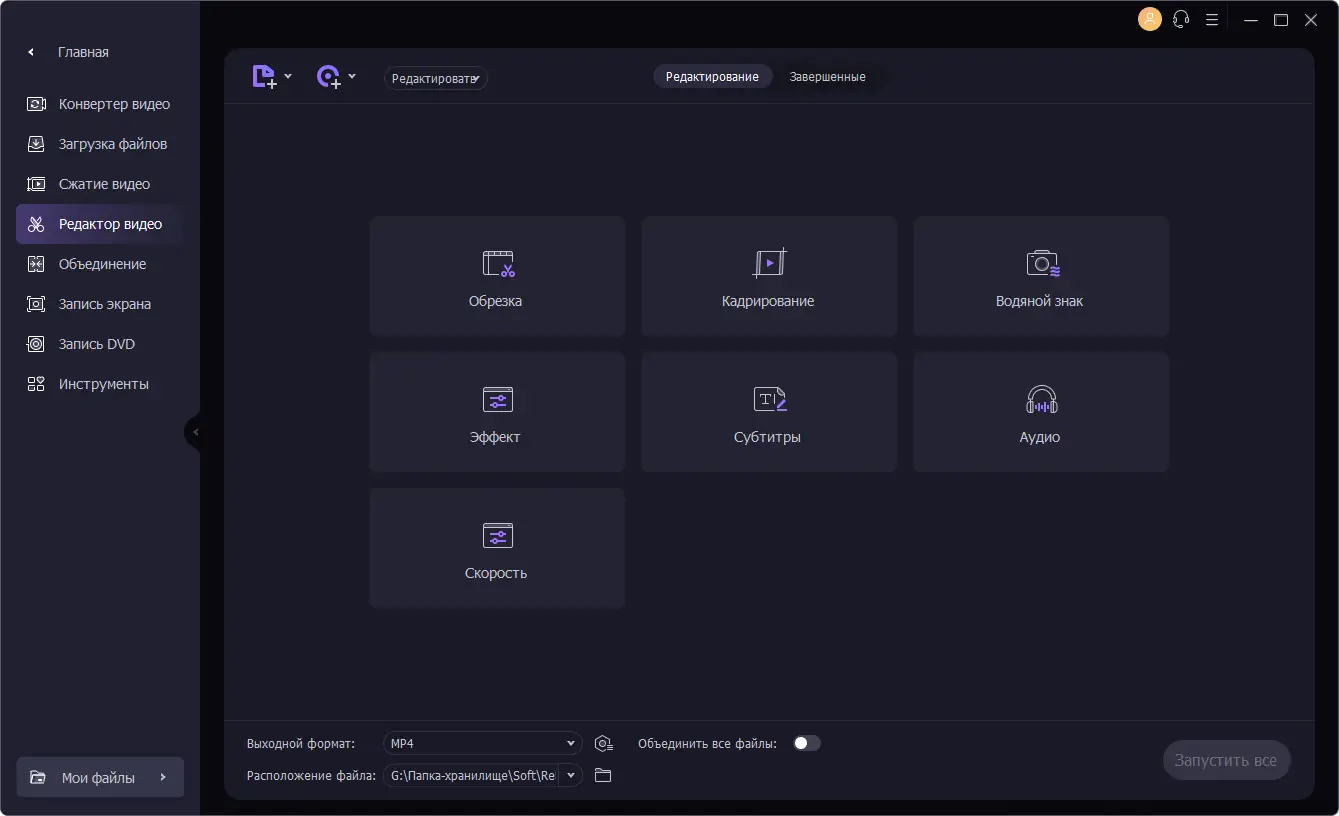Open the user account avatar

click(1150, 19)
